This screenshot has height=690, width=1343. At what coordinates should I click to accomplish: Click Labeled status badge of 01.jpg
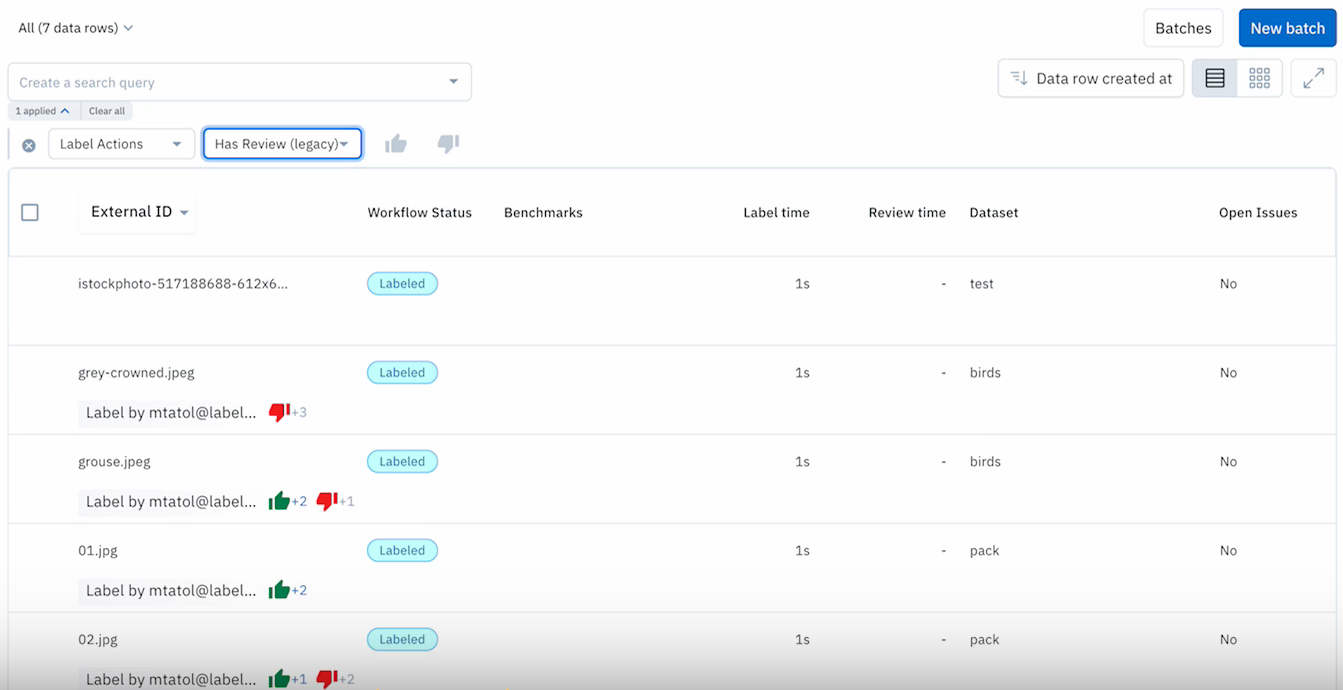click(x=402, y=550)
